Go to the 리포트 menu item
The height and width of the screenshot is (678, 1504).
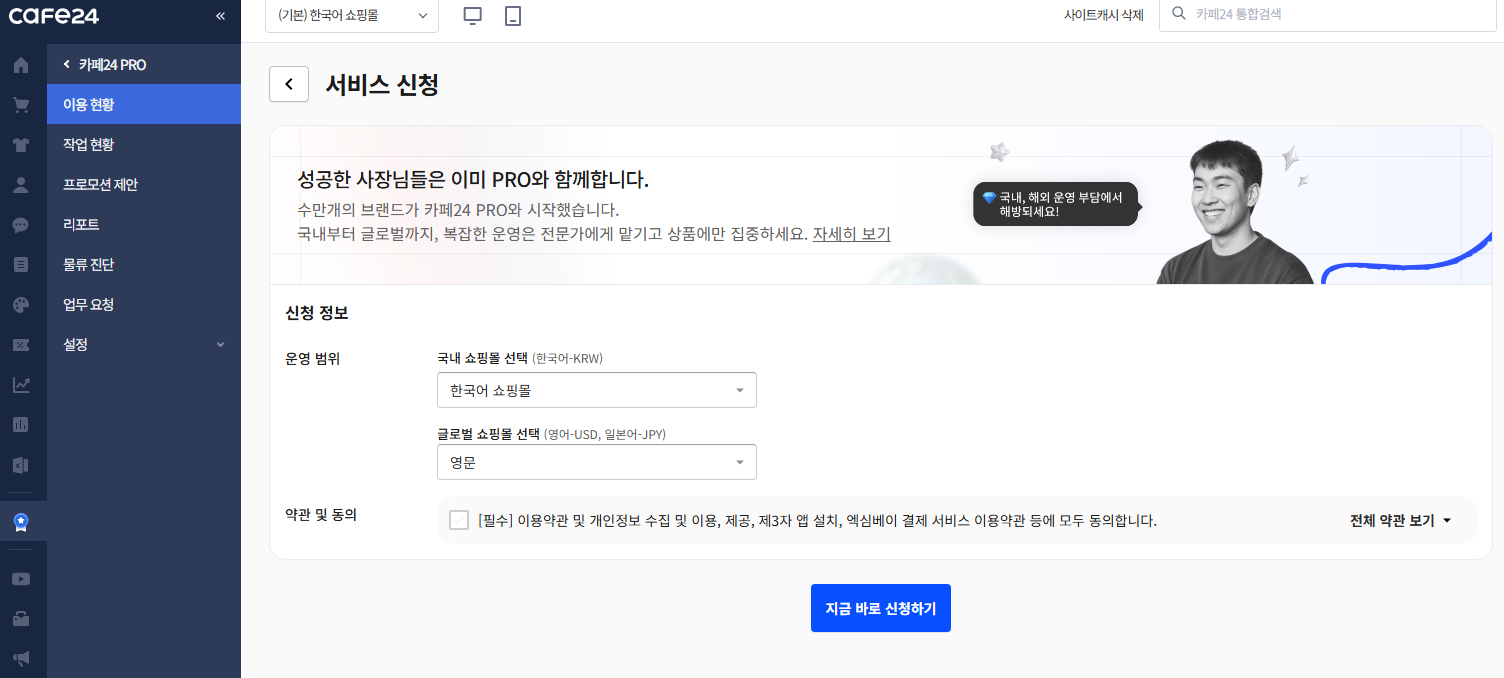click(x=81, y=224)
